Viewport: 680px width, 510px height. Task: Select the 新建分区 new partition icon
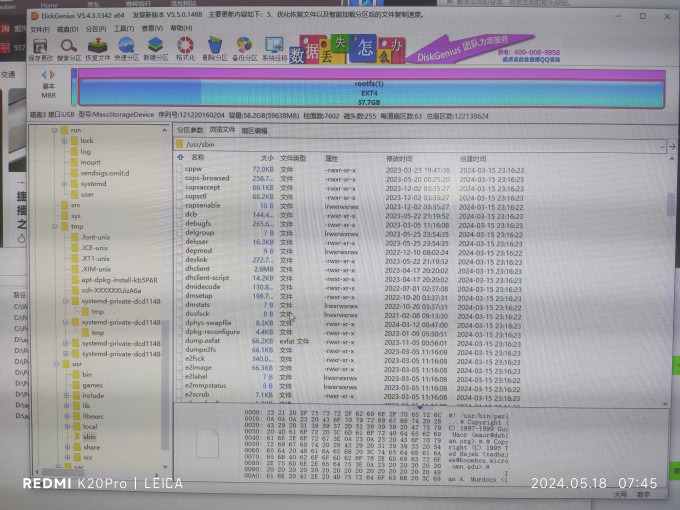pos(156,49)
